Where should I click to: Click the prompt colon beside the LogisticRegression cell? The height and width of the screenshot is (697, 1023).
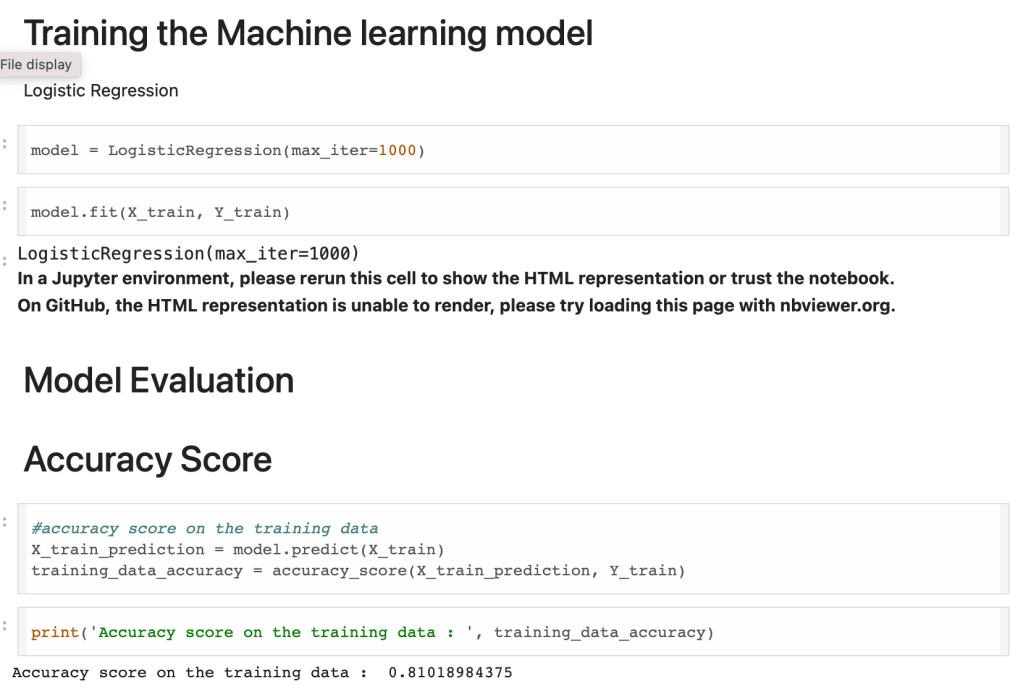[5, 142]
